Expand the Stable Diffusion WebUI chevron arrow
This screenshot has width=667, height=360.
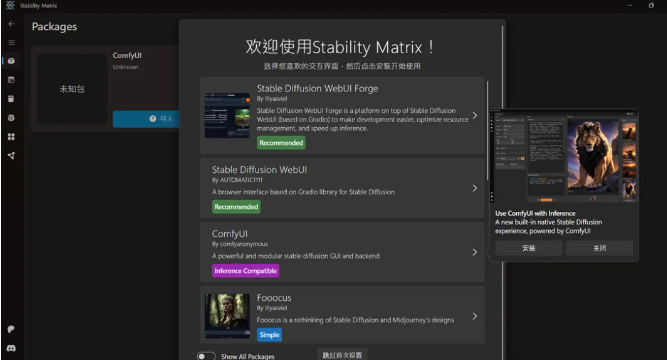click(x=475, y=188)
